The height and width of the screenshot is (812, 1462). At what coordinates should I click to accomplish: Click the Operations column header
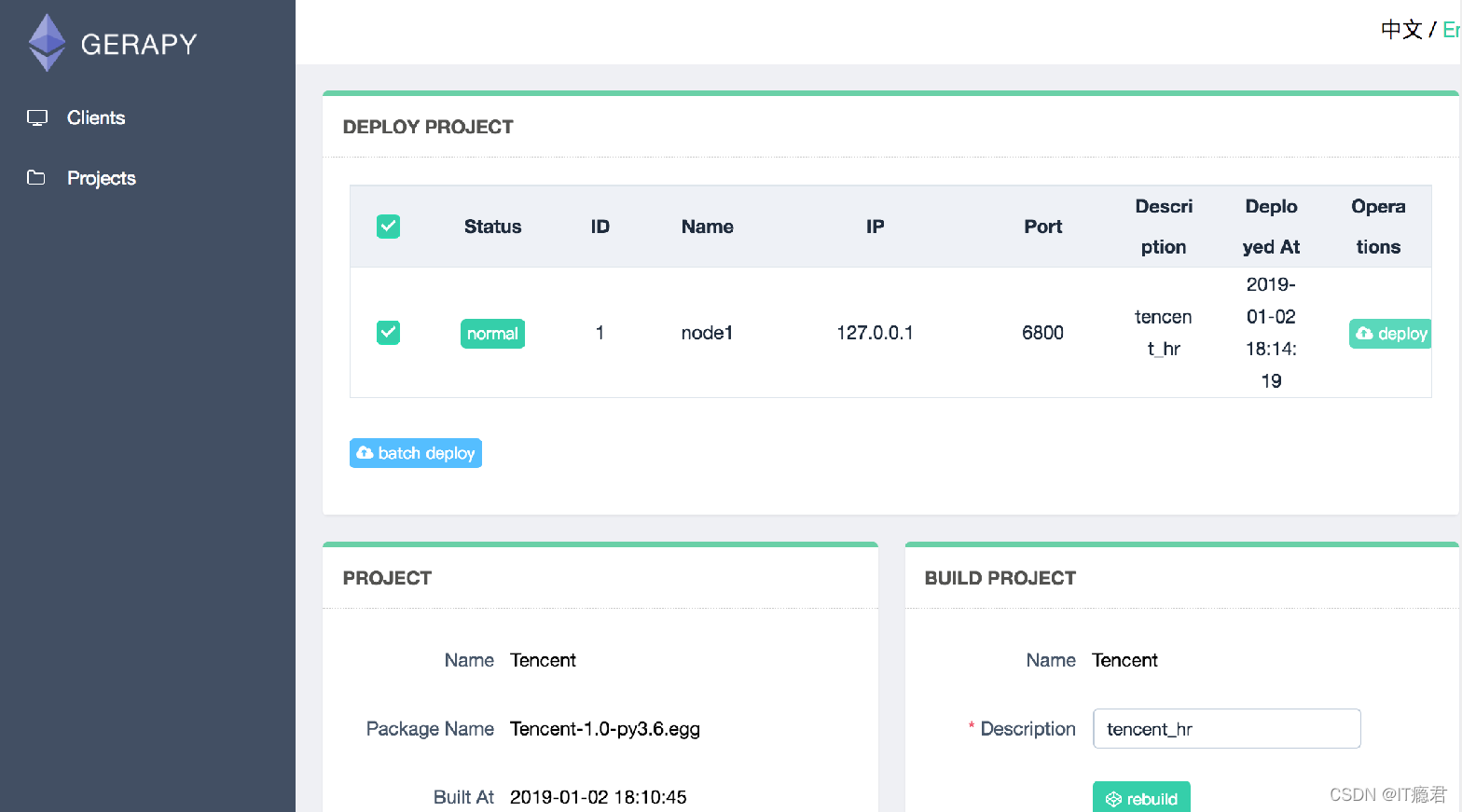[x=1378, y=227]
